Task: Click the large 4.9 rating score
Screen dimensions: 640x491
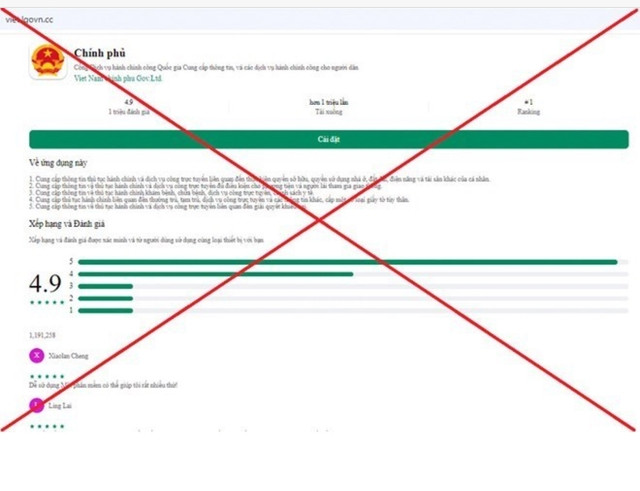Action: (46, 282)
